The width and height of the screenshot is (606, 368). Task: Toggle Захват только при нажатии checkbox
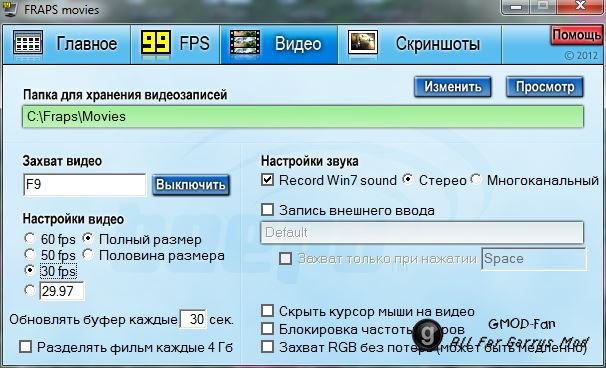pos(286,258)
